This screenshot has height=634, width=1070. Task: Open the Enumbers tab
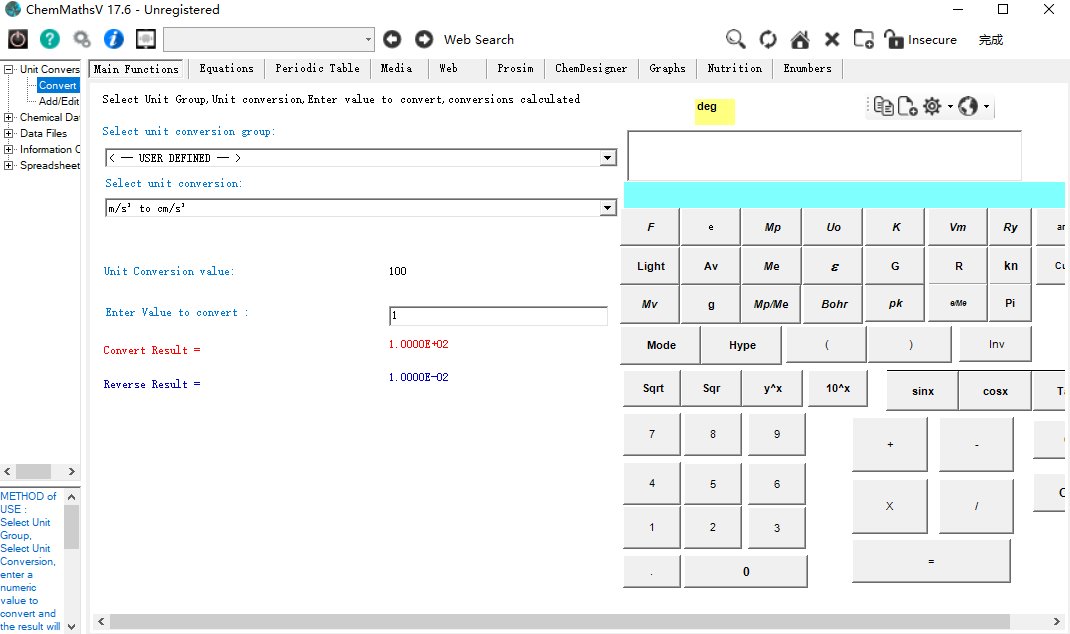(x=808, y=68)
